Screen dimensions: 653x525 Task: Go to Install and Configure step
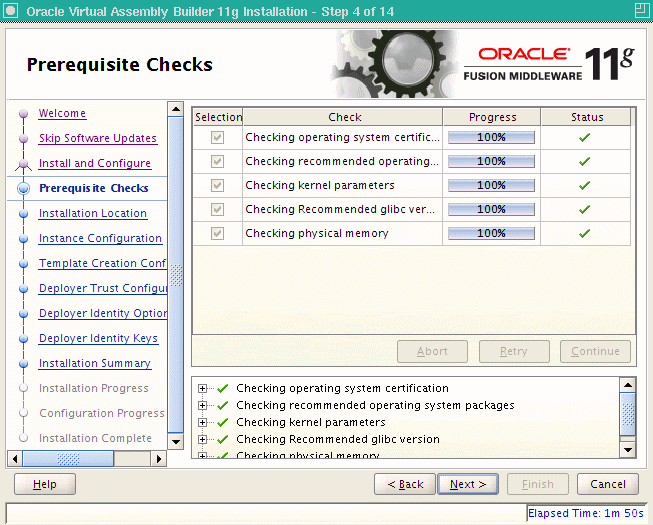point(95,163)
